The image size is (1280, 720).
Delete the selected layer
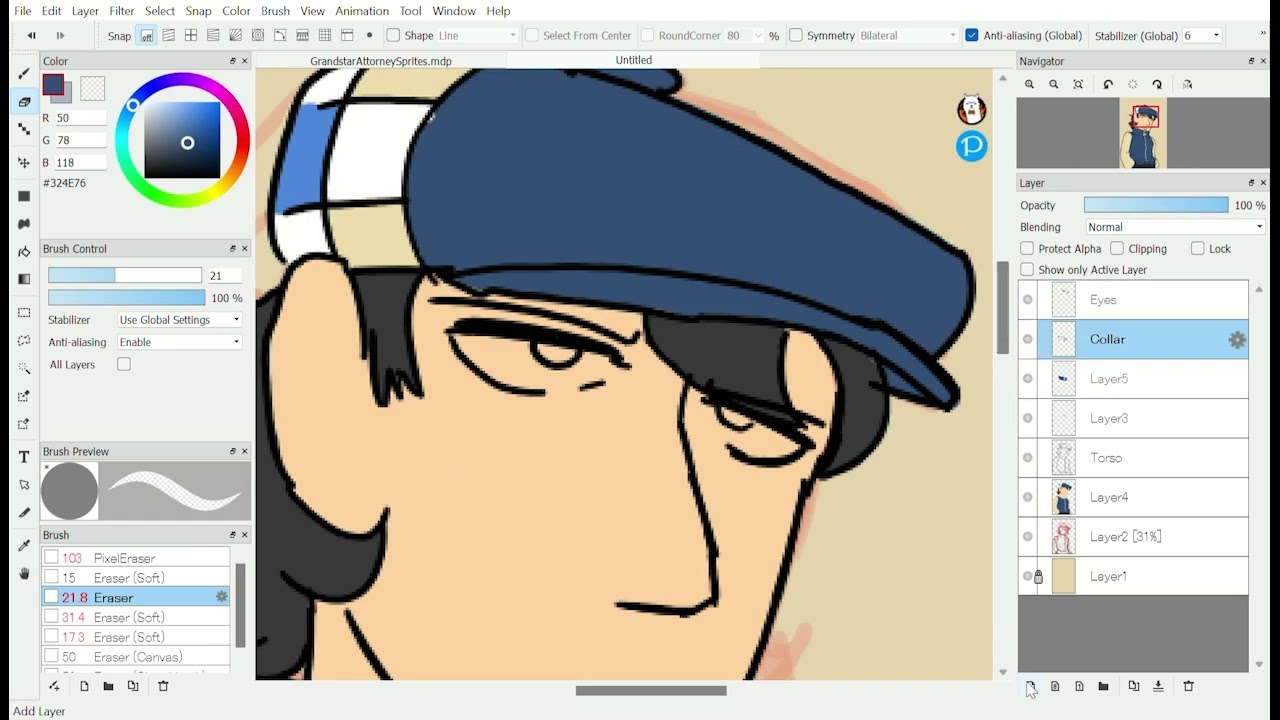point(1188,686)
